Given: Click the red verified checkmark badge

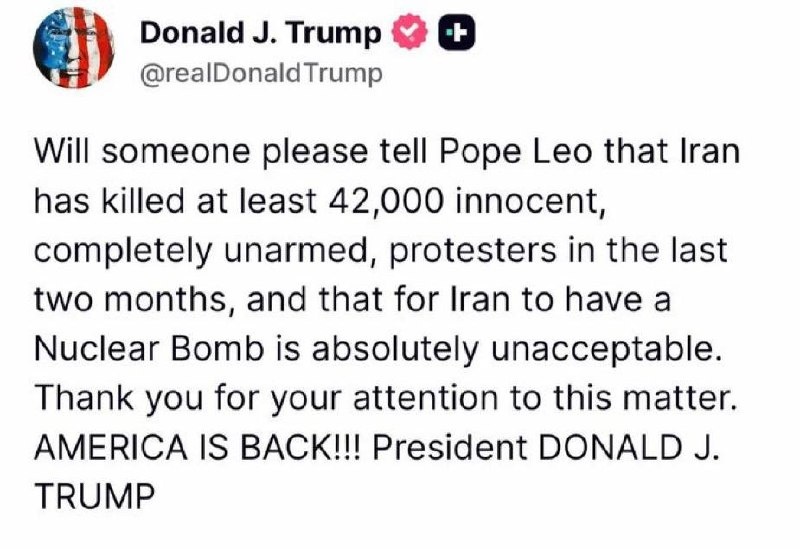Looking at the screenshot, I should pos(410,32).
